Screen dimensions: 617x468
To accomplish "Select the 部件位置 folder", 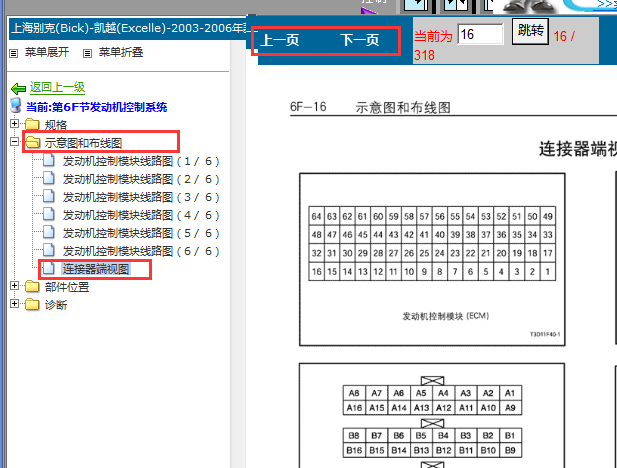I will pyautogui.click(x=67, y=287).
